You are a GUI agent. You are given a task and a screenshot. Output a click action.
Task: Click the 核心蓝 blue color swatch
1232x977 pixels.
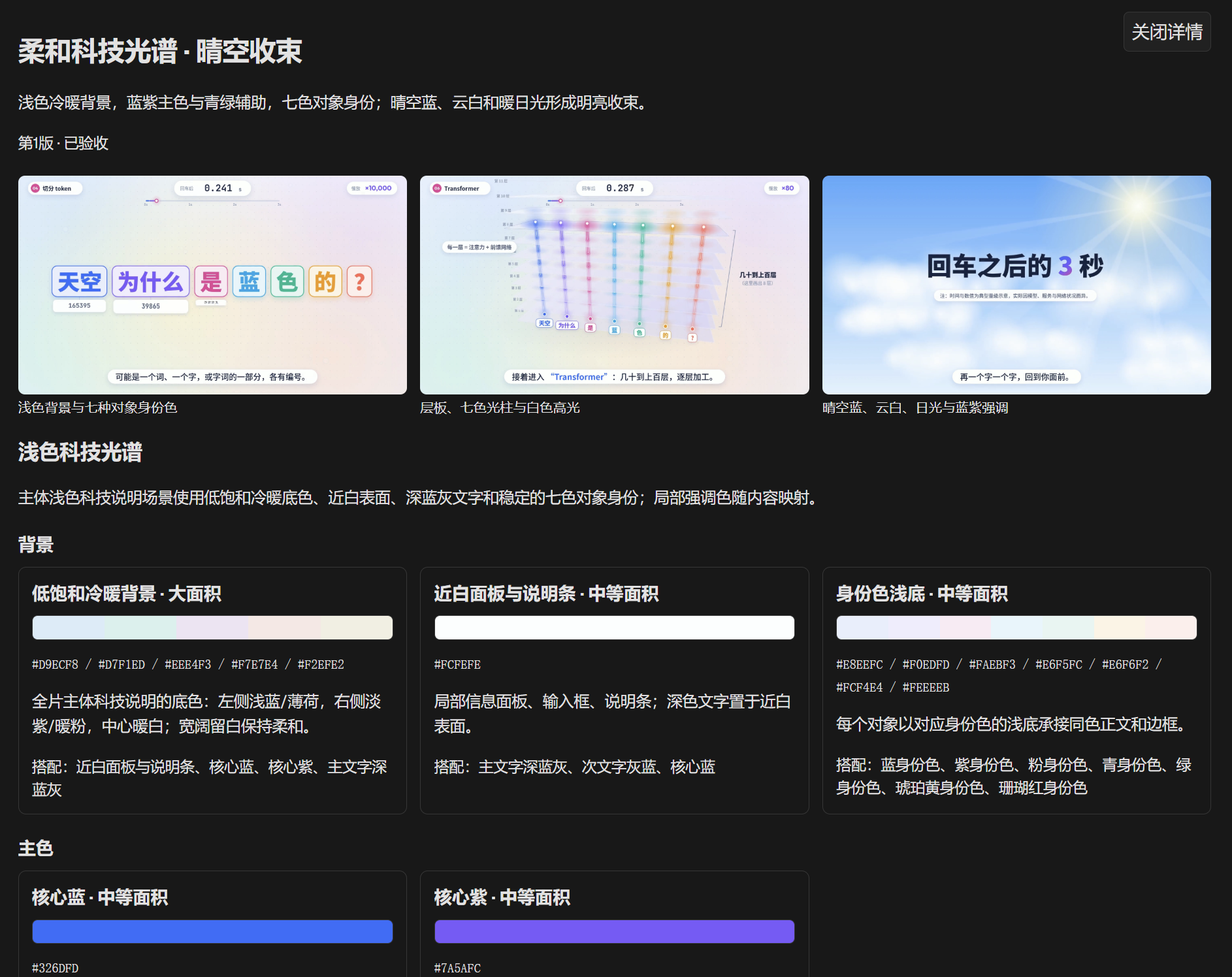click(212, 931)
